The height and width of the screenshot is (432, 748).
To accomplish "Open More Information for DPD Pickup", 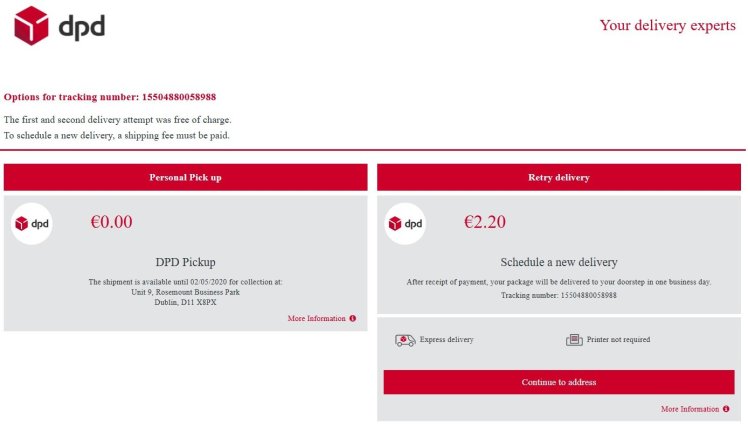I will pos(316,318).
